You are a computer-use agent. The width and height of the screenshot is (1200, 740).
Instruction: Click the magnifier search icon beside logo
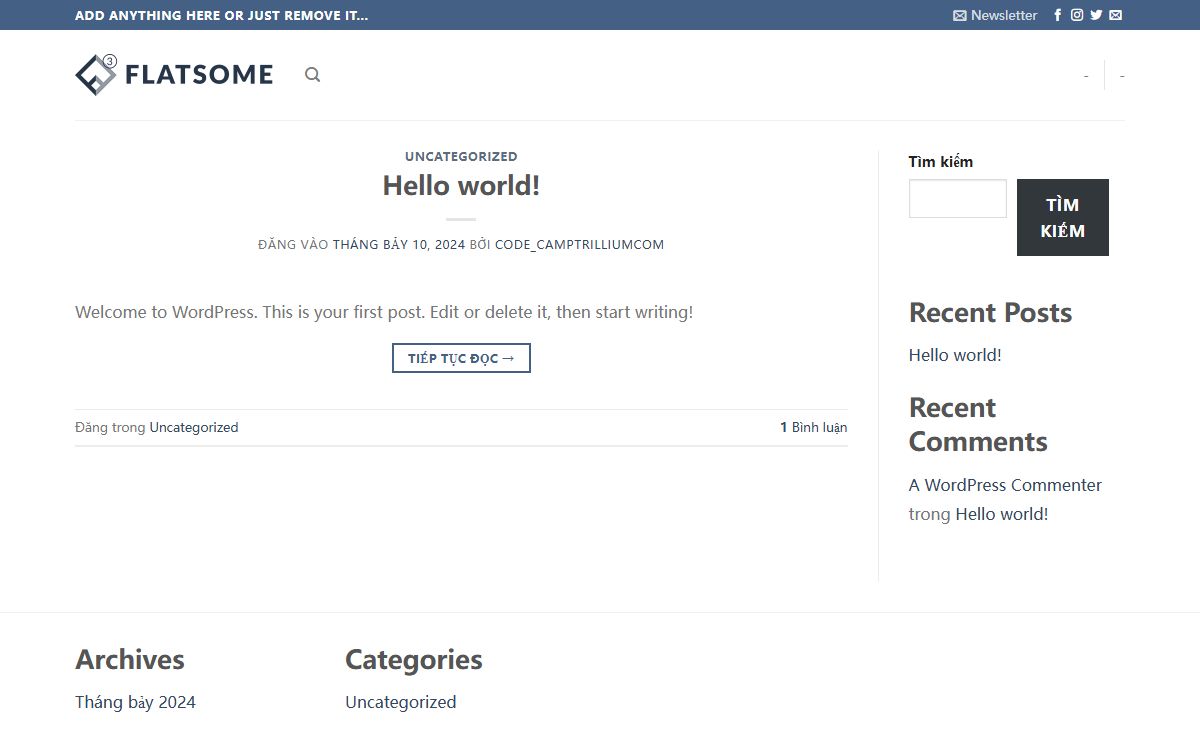[312, 75]
